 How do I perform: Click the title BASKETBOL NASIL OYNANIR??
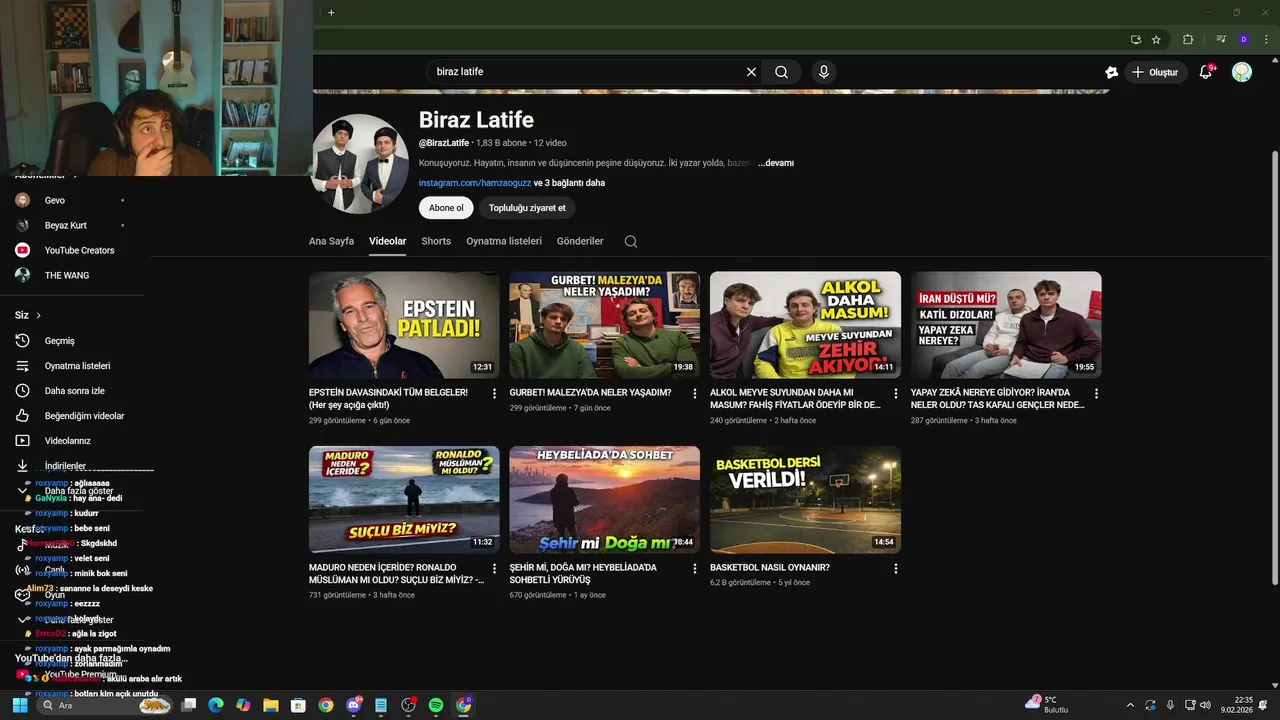(x=770, y=568)
